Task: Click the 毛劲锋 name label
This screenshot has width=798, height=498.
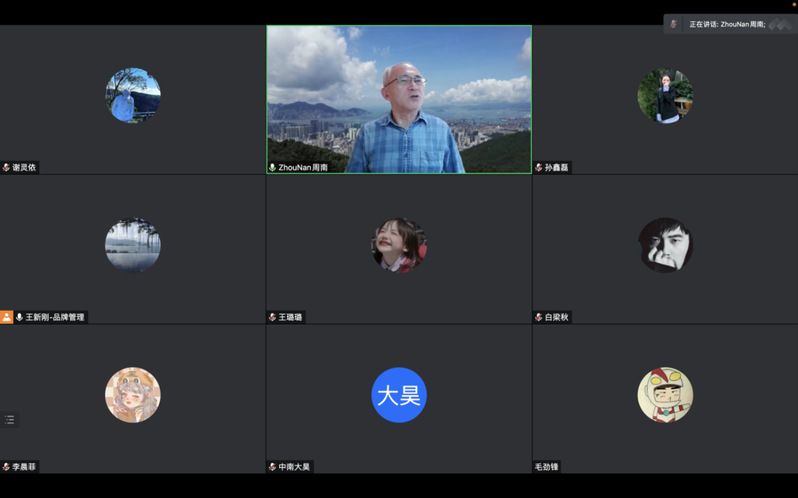Action: click(x=547, y=467)
